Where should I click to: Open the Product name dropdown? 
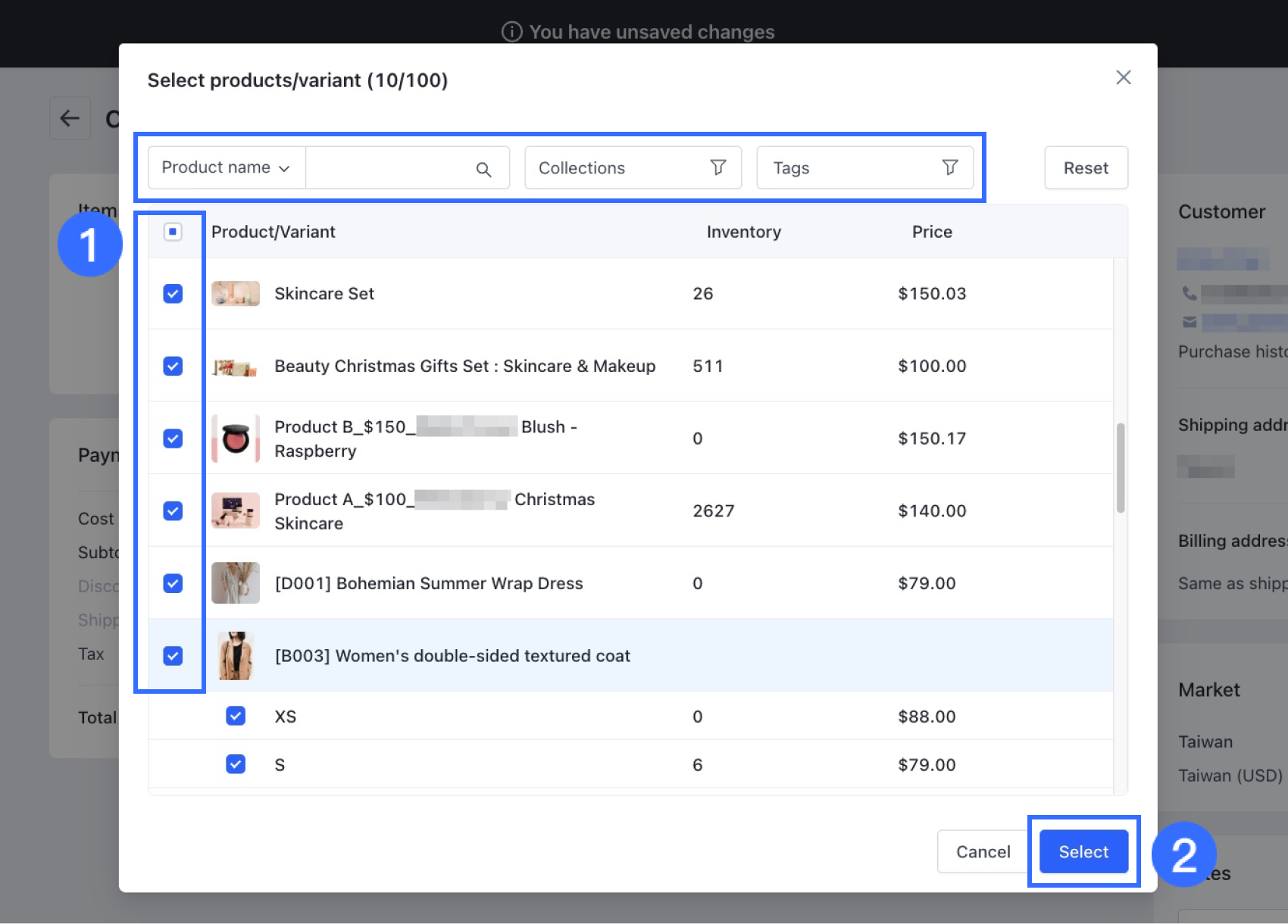[226, 167]
